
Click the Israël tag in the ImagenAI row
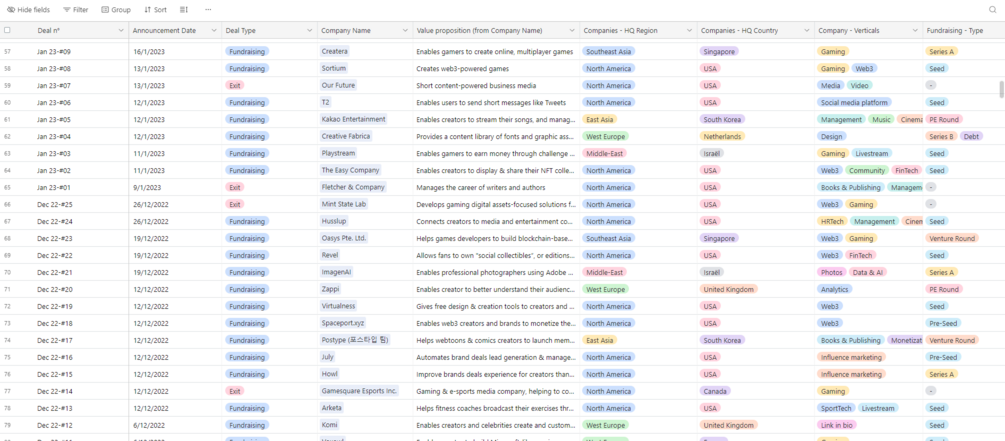coord(711,272)
